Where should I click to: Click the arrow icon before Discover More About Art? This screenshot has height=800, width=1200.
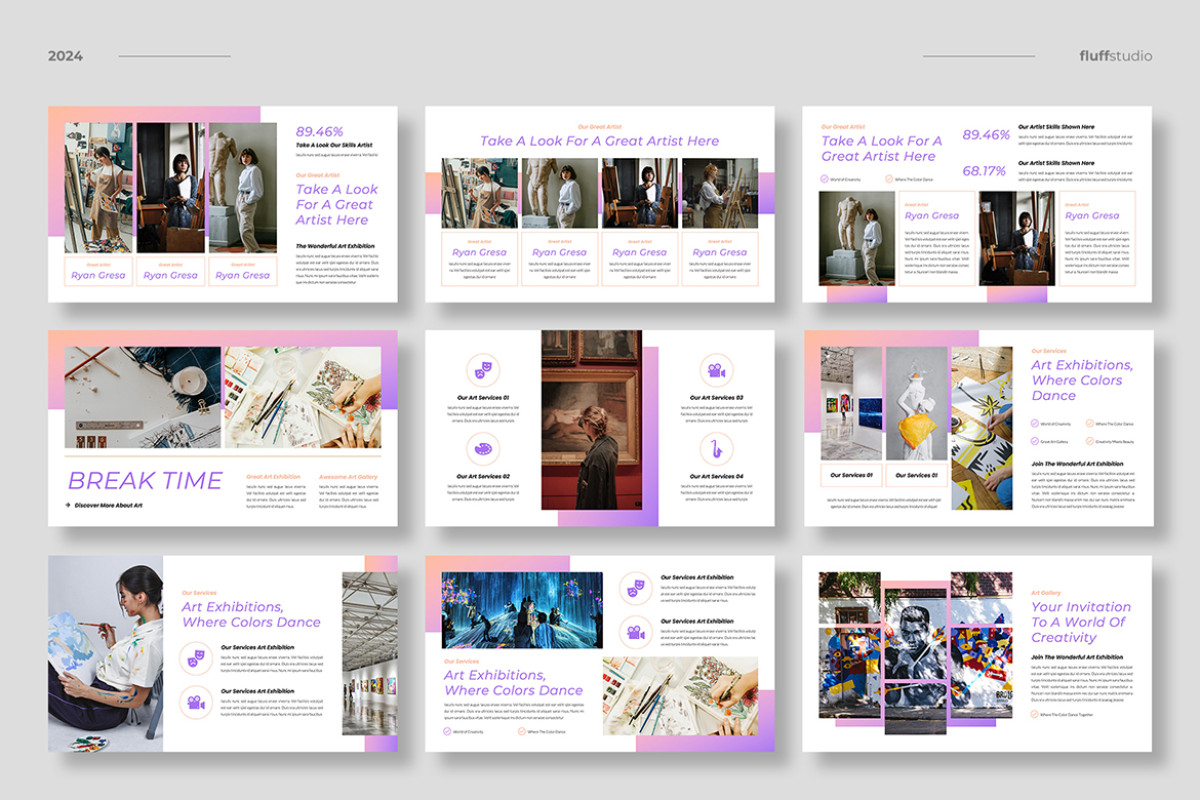click(x=66, y=504)
